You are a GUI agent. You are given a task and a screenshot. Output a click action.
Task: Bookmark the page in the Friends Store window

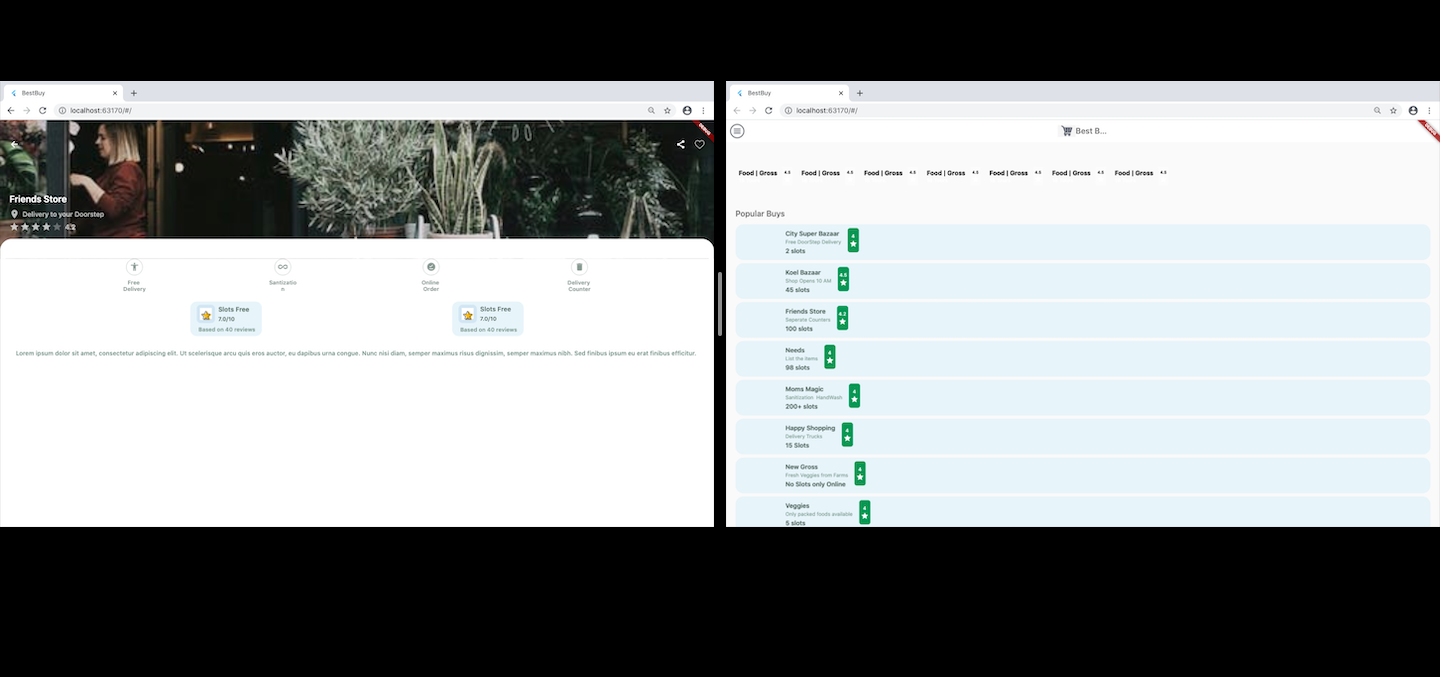pos(667,110)
